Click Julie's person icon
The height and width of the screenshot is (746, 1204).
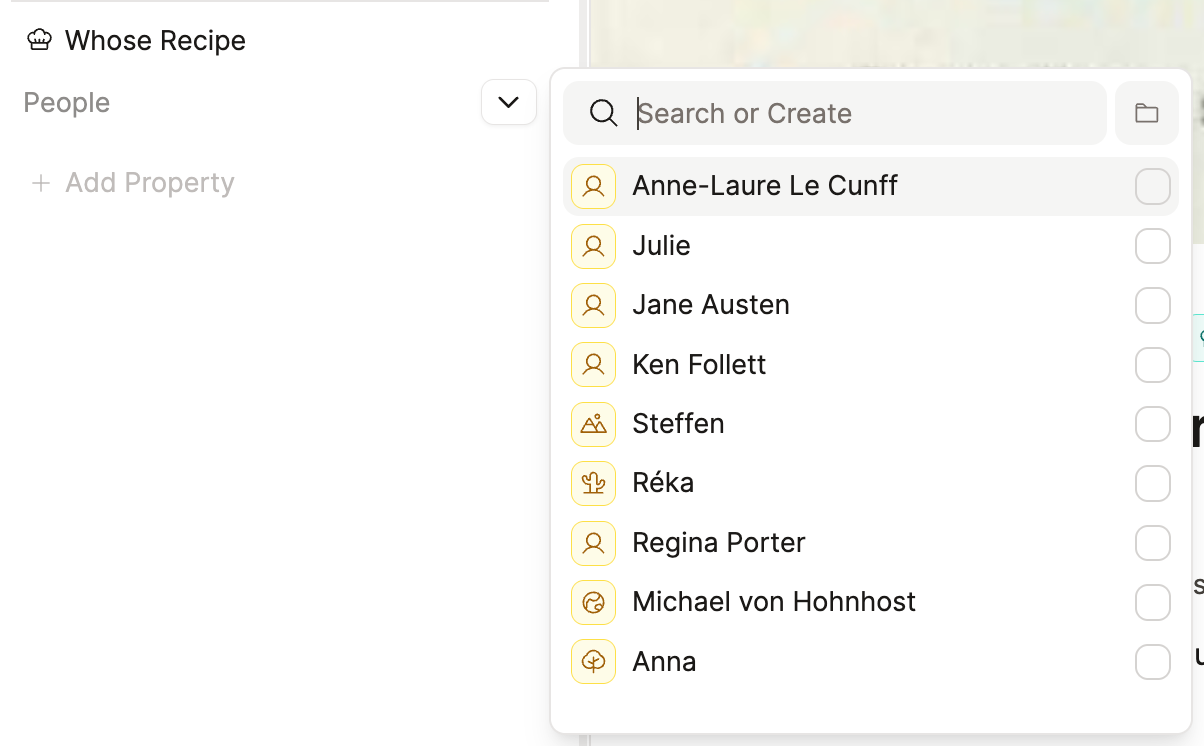point(593,246)
